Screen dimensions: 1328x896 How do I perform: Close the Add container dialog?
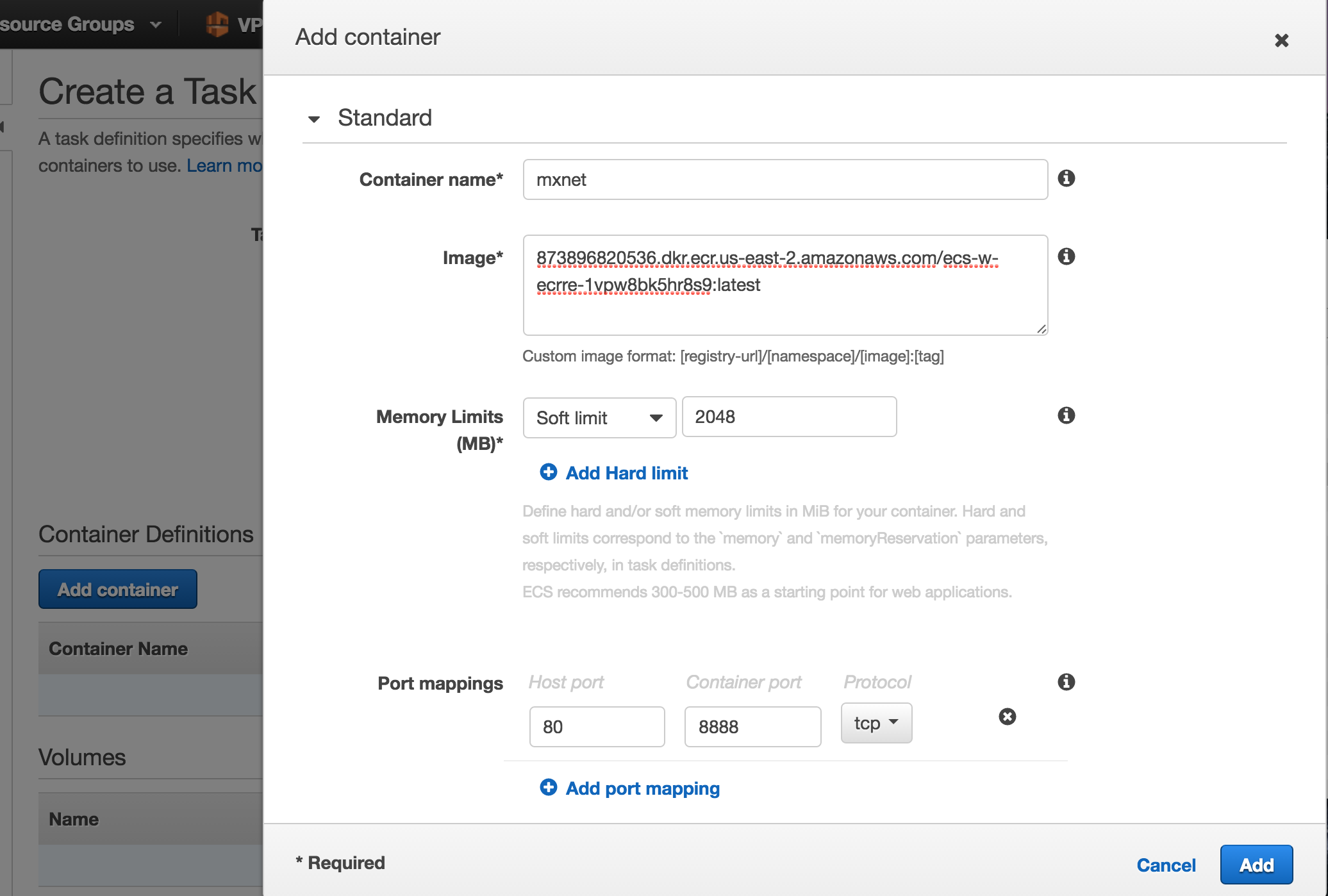pyautogui.click(x=1281, y=40)
